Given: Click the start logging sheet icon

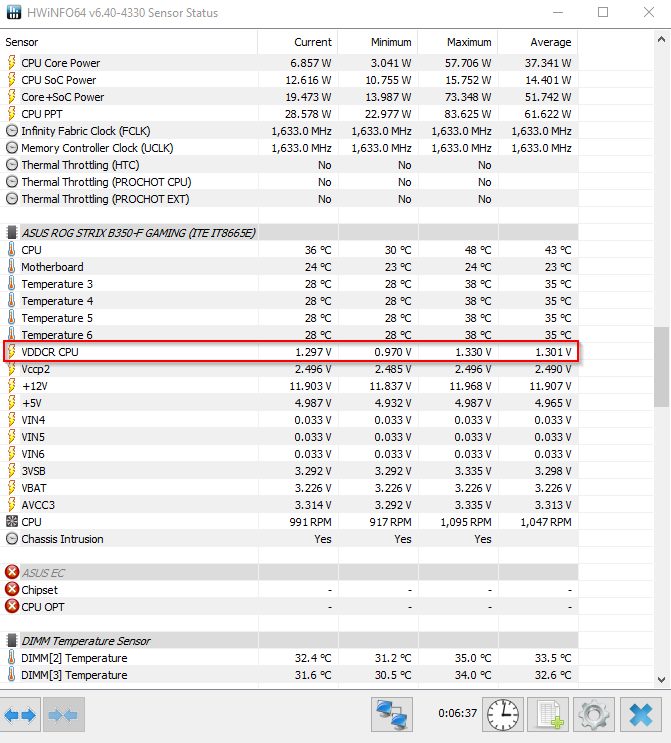Looking at the screenshot, I should (548, 715).
